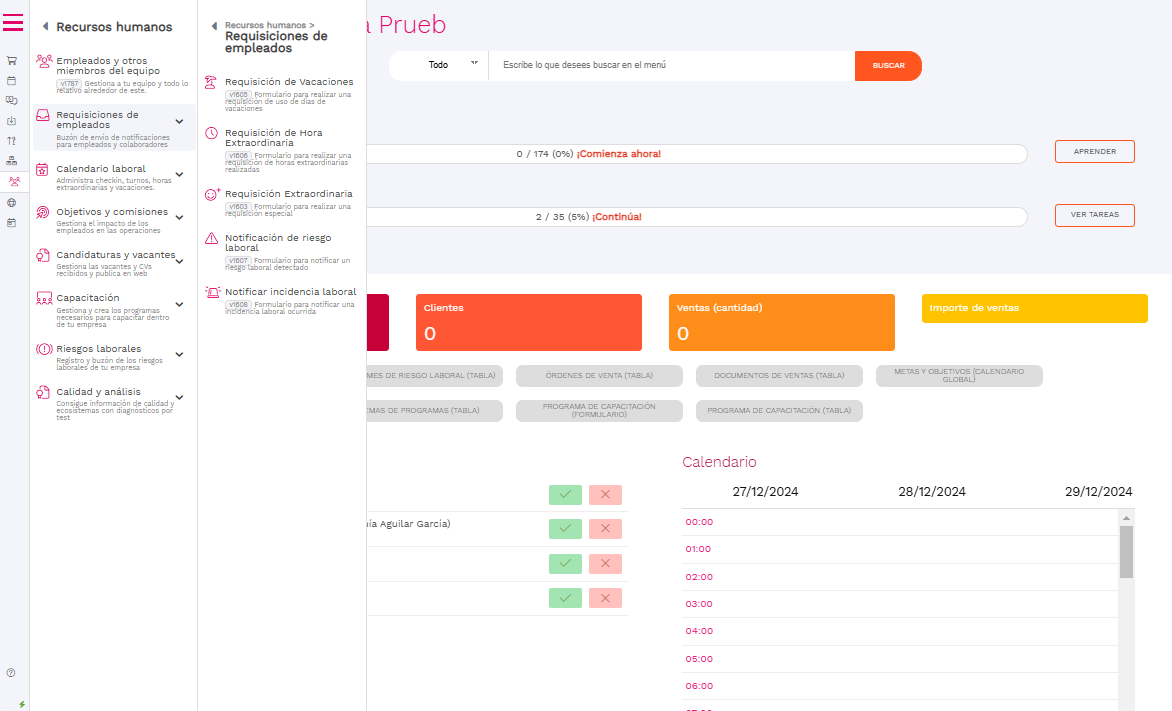Click the organization chart sidebar icon
The height and width of the screenshot is (711, 1172).
coord(12,161)
